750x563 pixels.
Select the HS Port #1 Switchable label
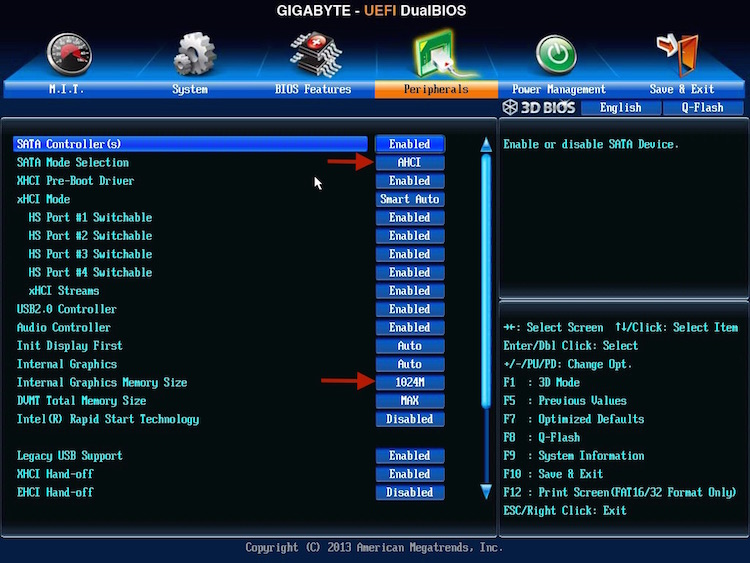90,218
